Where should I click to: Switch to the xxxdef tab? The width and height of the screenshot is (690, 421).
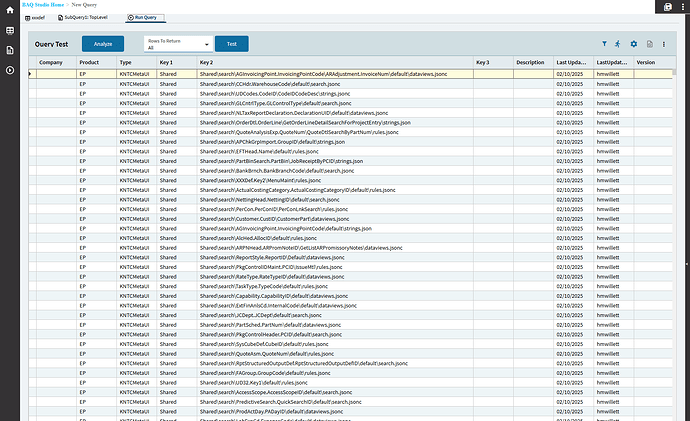tap(35, 18)
